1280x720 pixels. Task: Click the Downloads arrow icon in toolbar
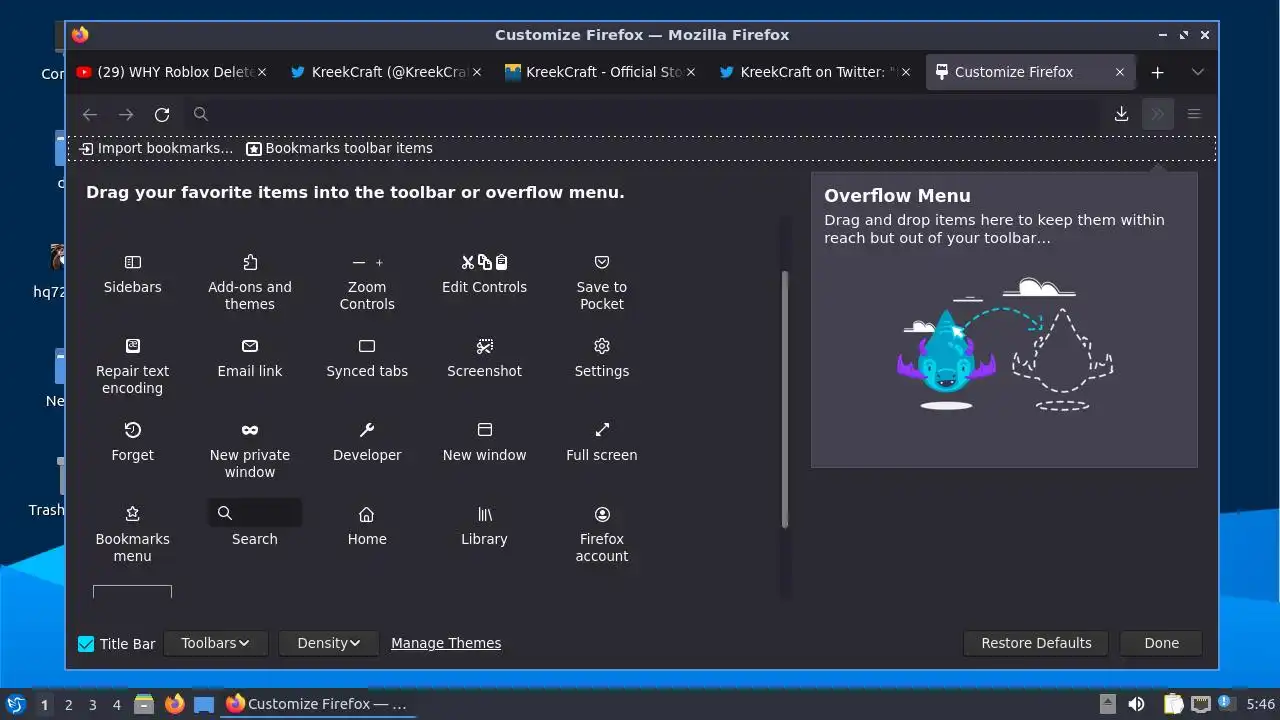[1121, 114]
